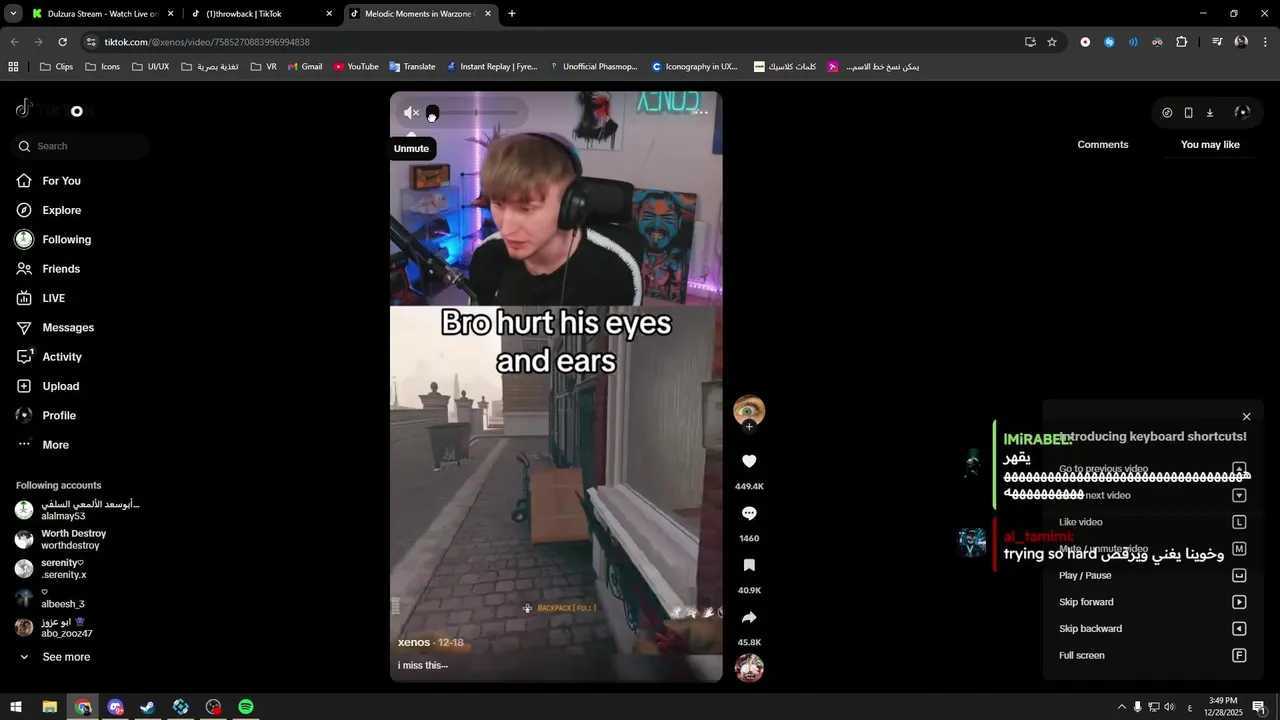1280x720 pixels.
Task: Open the spinning sound disc below share
Action: (x=749, y=667)
